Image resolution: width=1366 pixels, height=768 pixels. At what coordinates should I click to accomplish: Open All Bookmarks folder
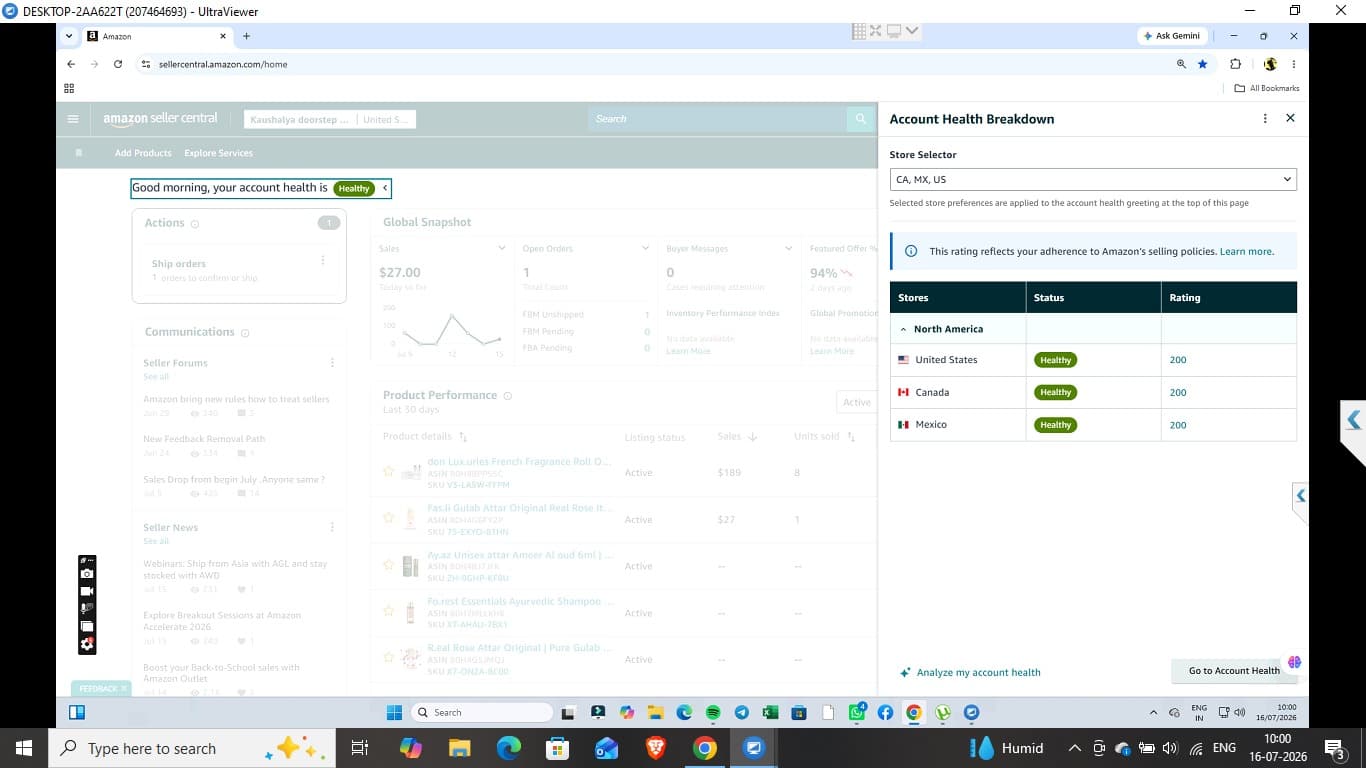pyautogui.click(x=1267, y=88)
